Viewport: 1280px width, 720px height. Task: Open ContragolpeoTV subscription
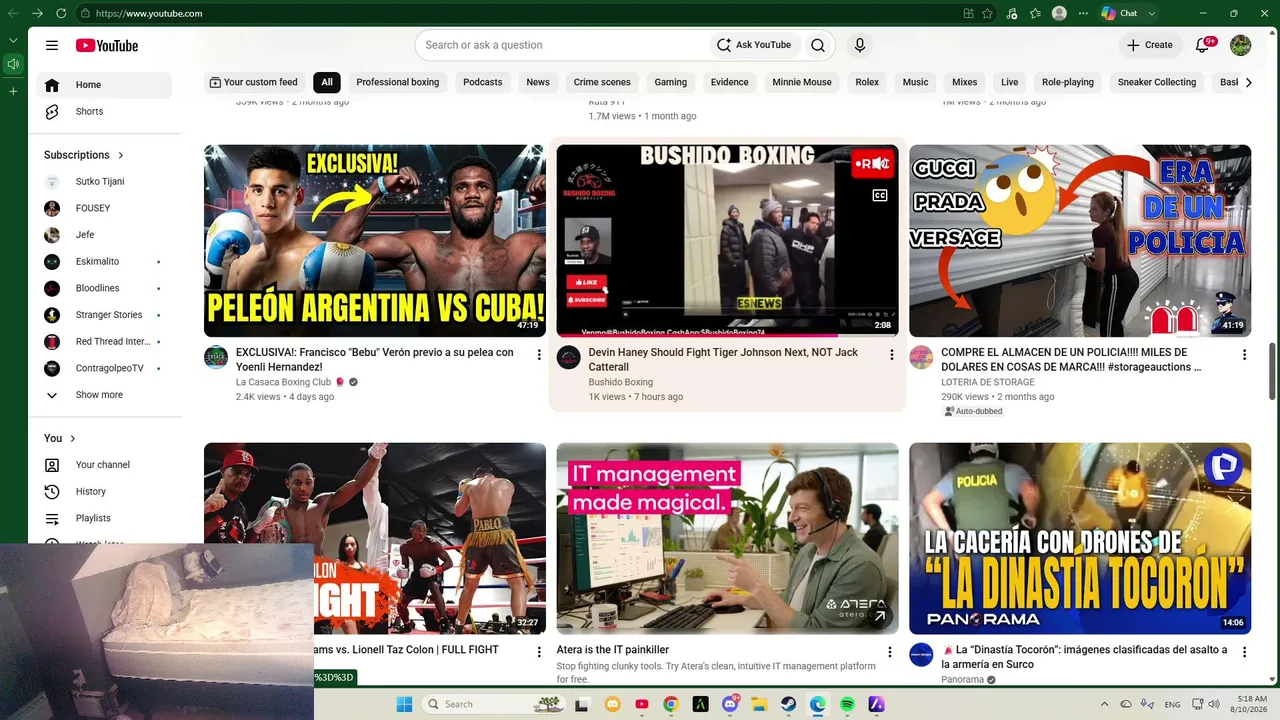tap(104, 368)
